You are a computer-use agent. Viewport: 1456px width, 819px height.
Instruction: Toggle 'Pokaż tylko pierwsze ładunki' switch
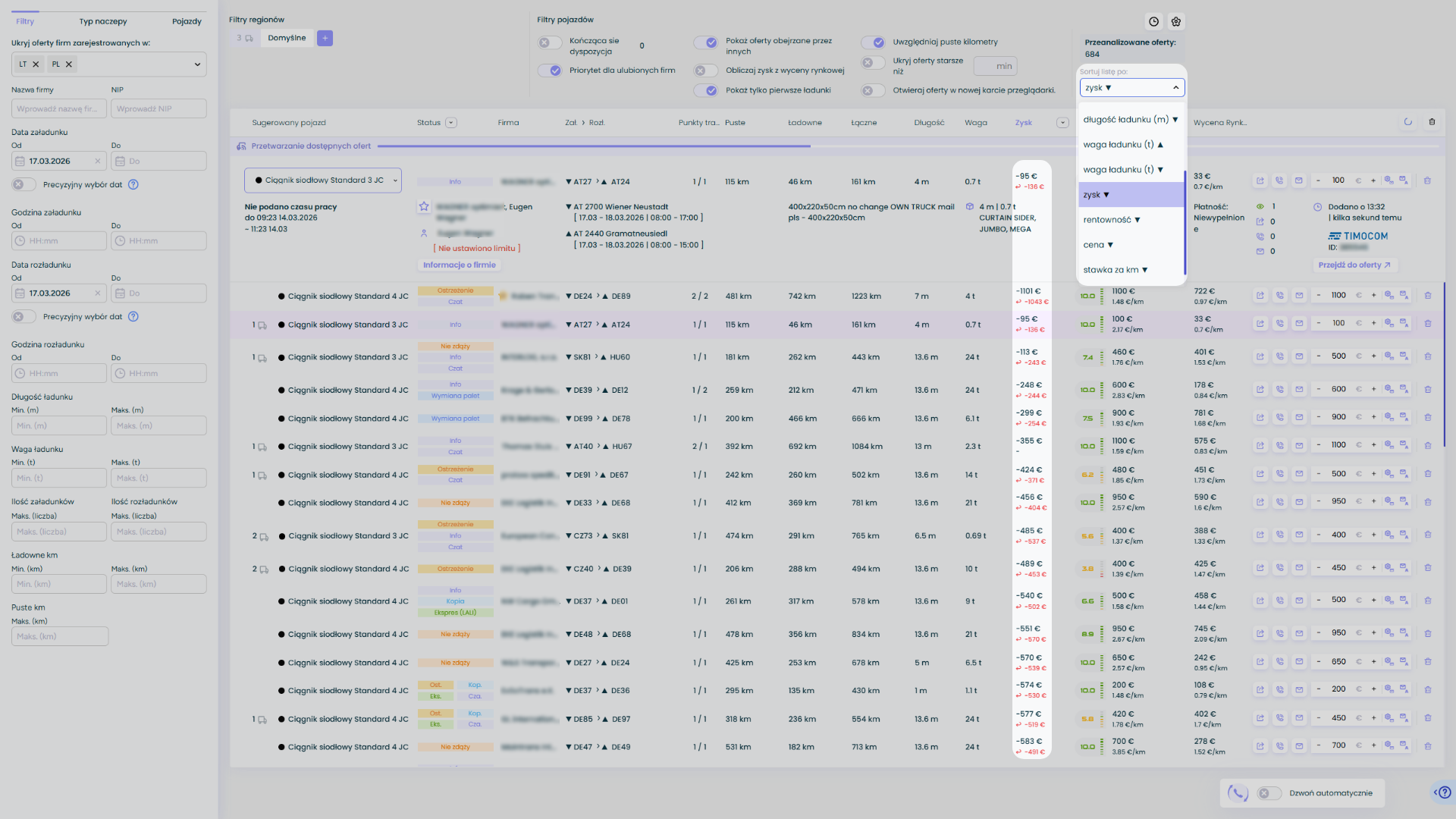[706, 90]
